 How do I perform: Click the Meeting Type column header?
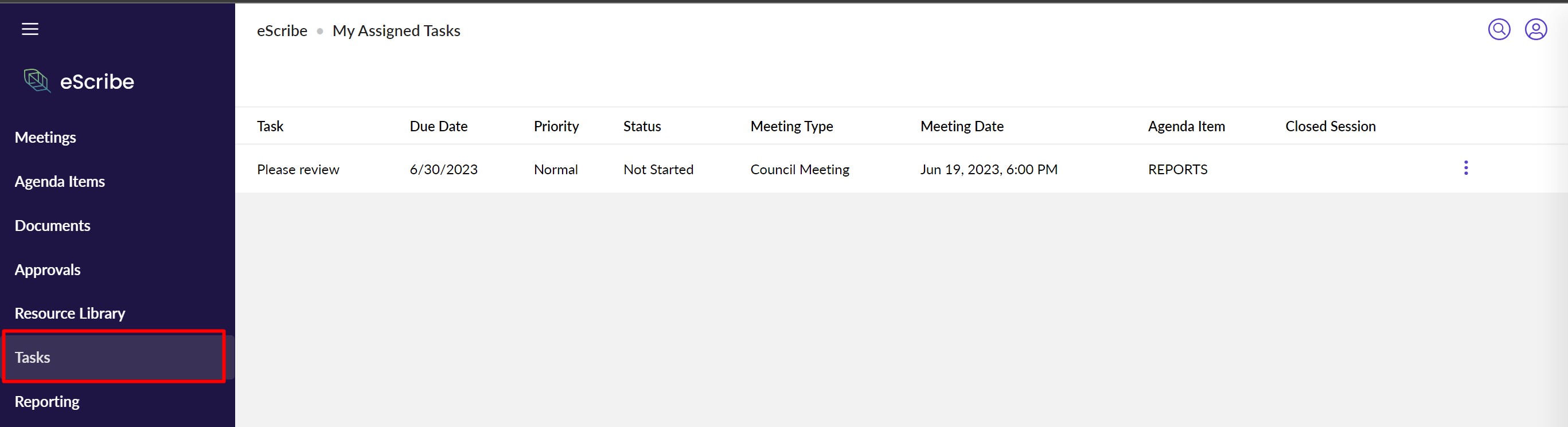coord(791,127)
